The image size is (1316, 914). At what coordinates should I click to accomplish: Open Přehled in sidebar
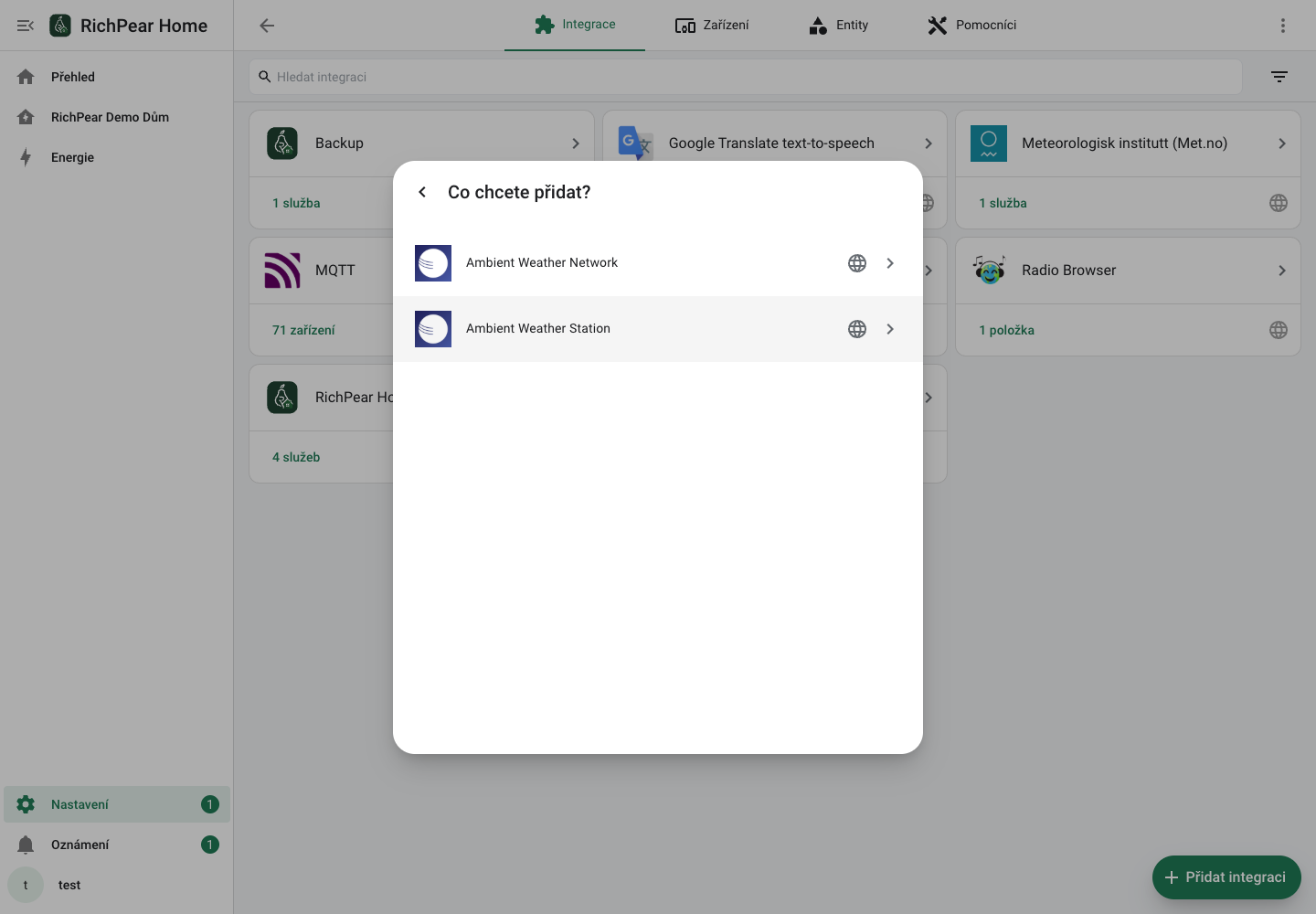click(117, 77)
